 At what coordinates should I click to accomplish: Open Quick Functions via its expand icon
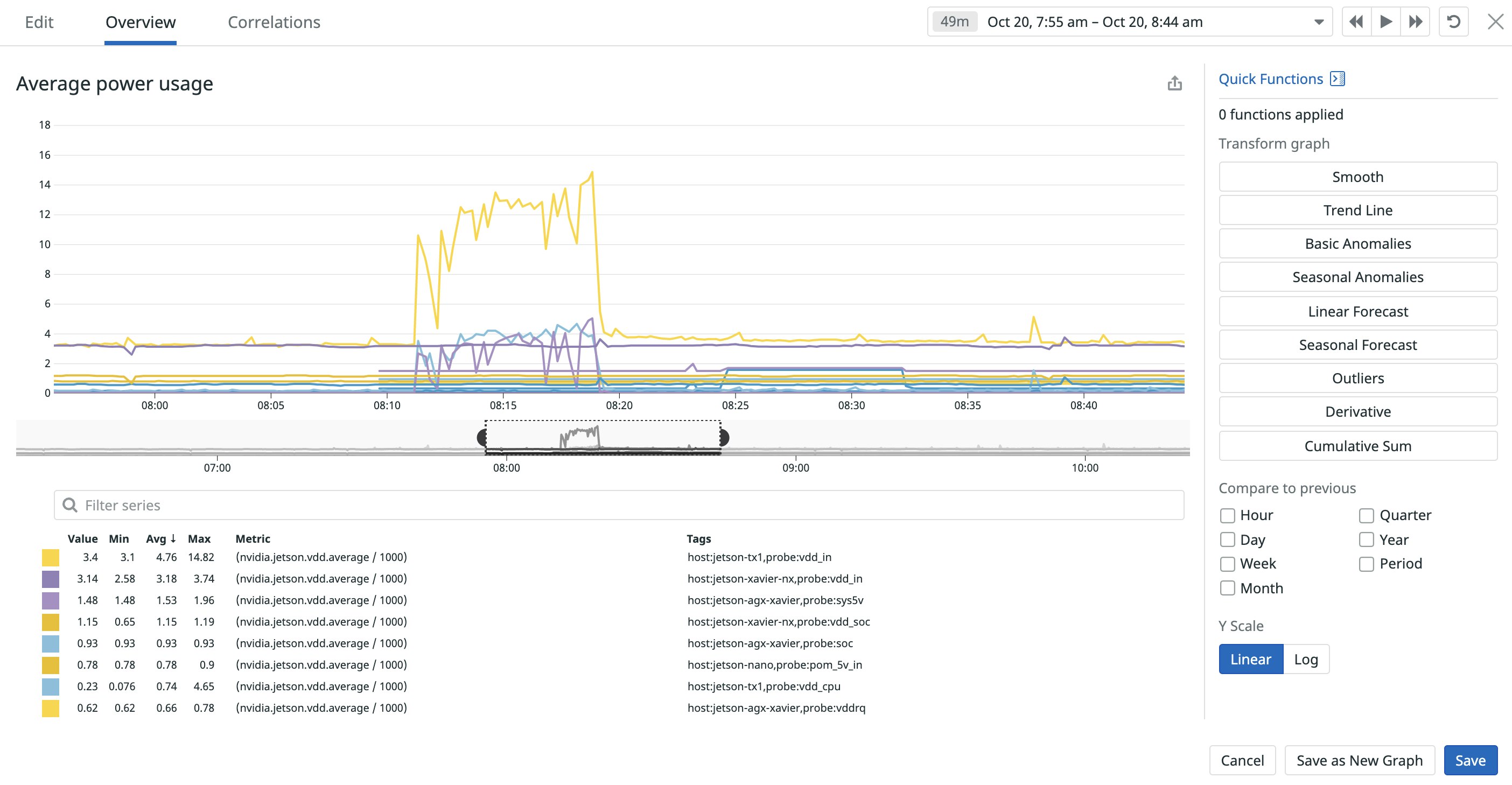(1338, 78)
